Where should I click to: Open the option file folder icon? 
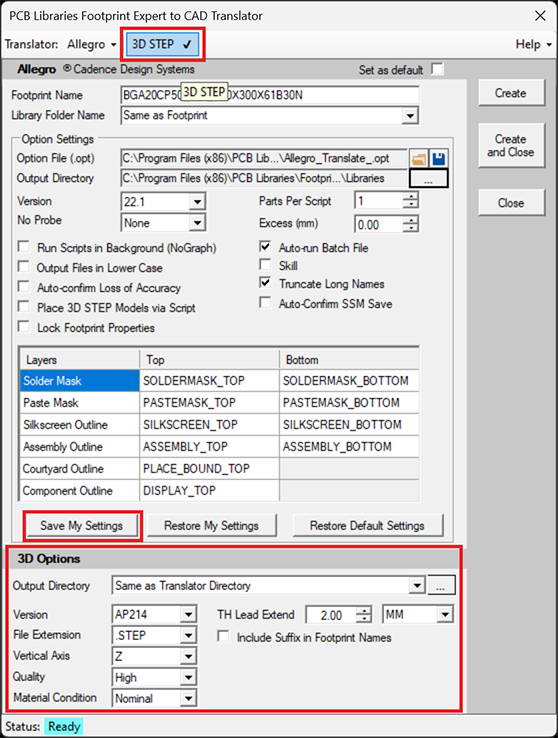(419, 159)
